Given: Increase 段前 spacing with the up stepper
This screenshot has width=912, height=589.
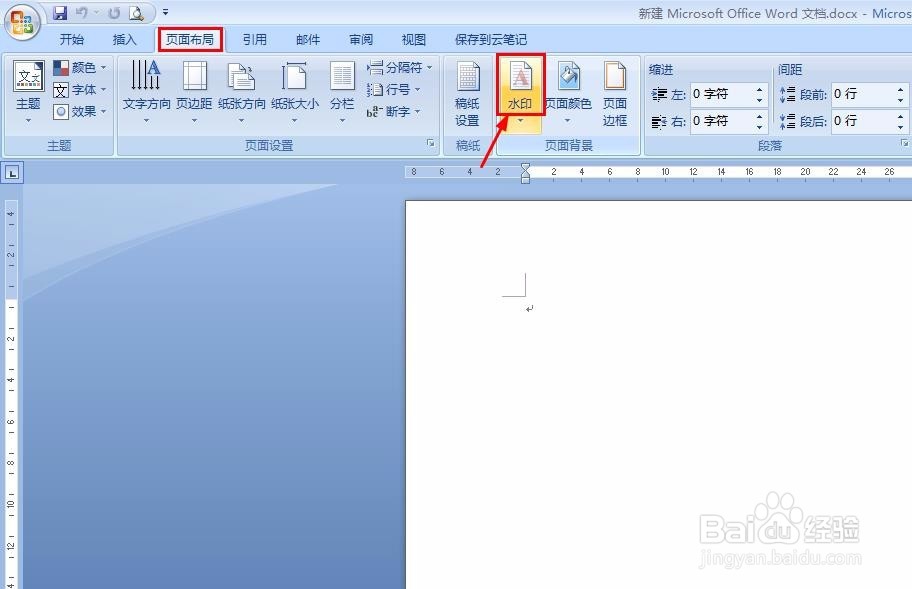Looking at the screenshot, I should click(x=900, y=89).
